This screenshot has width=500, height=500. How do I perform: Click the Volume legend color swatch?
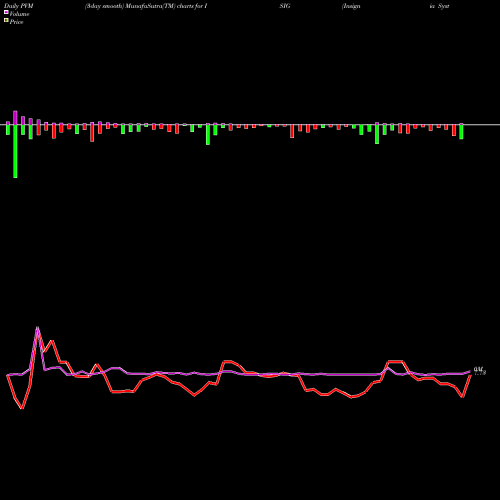[x=6, y=12]
